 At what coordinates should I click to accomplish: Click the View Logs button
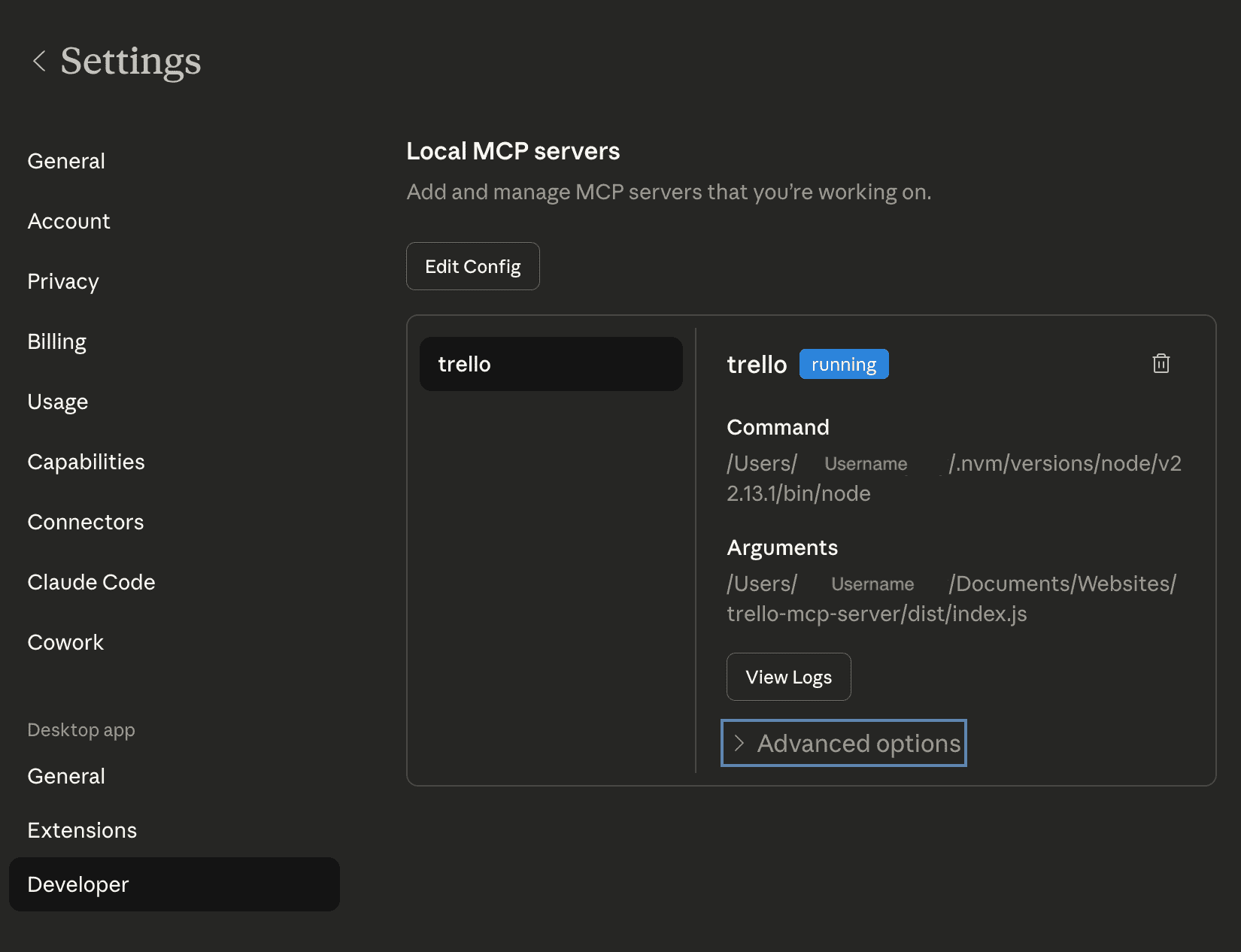coord(788,677)
